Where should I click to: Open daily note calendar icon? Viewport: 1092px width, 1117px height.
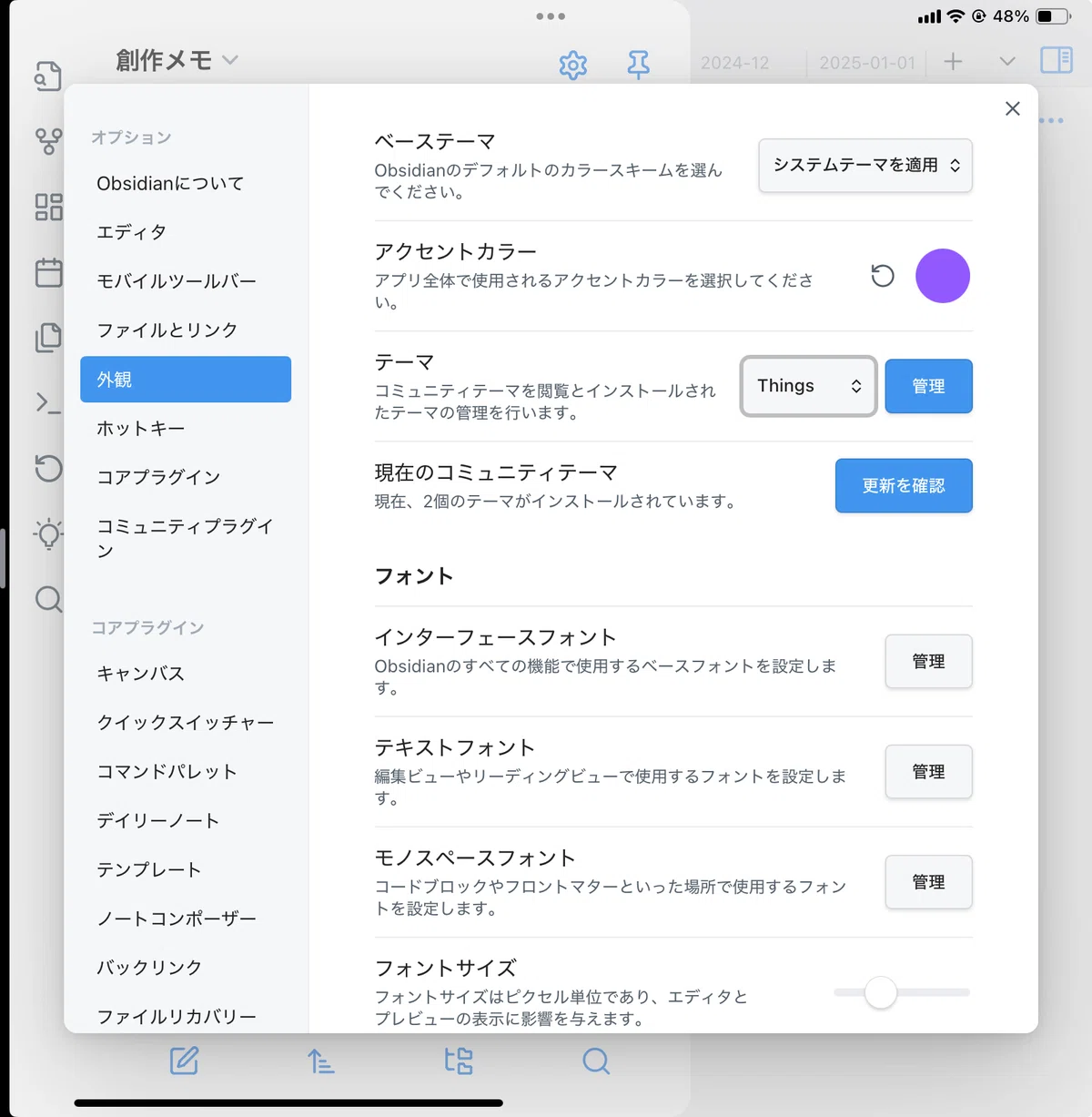tap(48, 272)
